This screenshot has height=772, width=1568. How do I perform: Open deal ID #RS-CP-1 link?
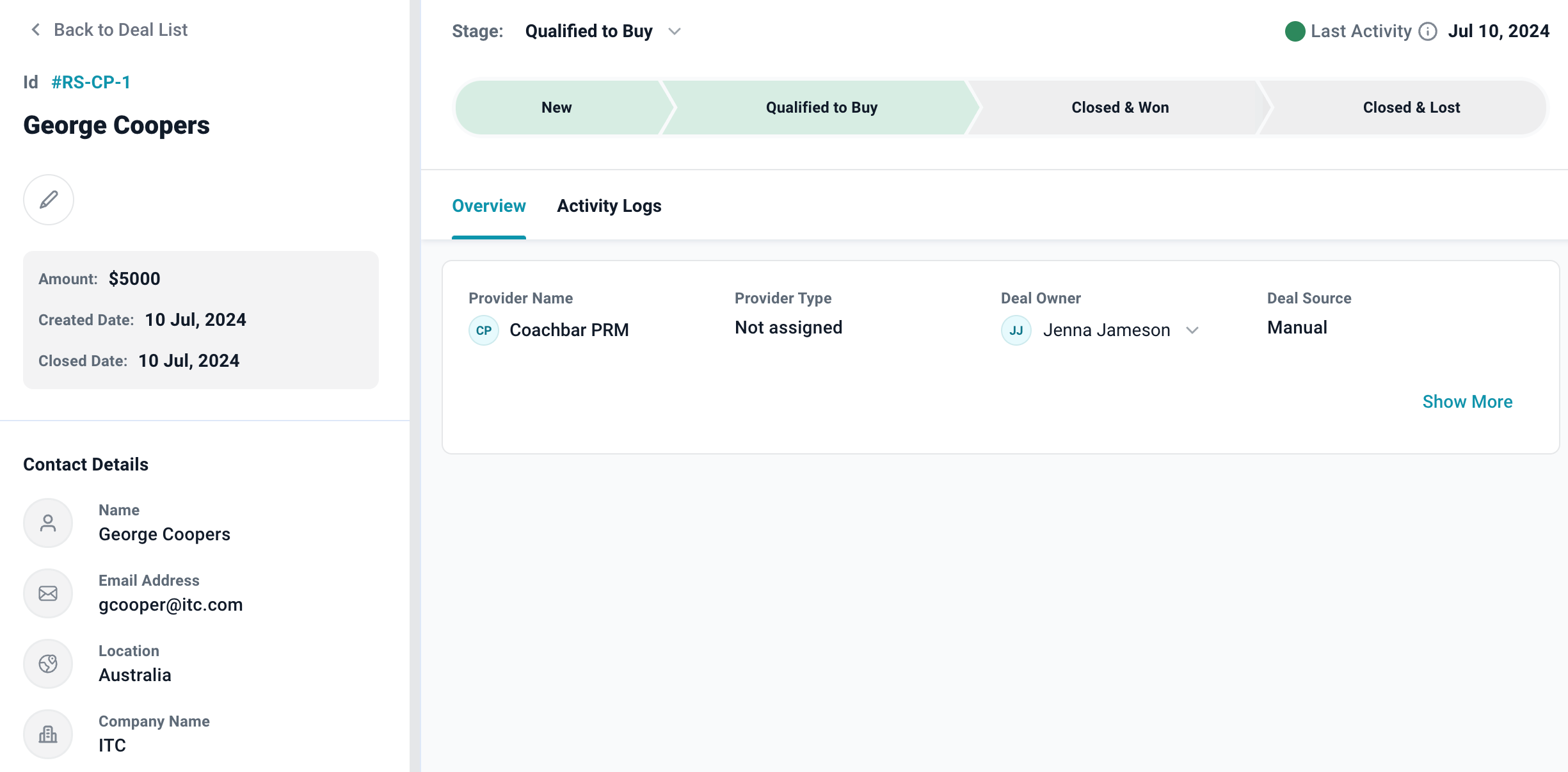click(x=91, y=82)
